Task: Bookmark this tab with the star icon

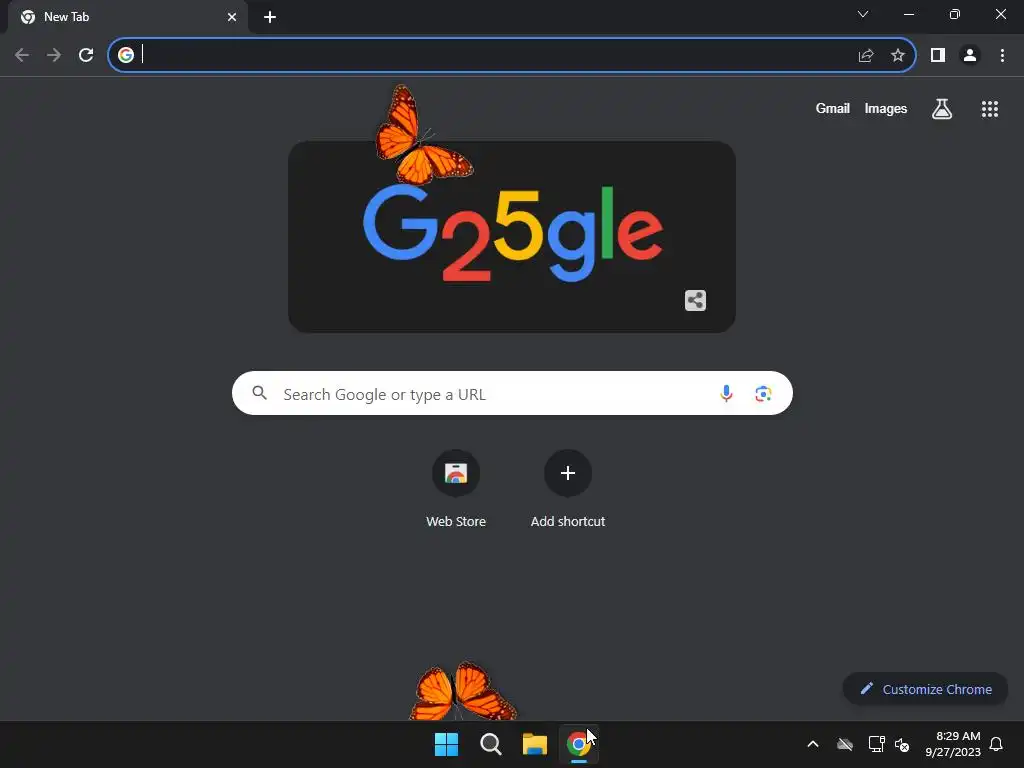Action: pyautogui.click(x=898, y=55)
